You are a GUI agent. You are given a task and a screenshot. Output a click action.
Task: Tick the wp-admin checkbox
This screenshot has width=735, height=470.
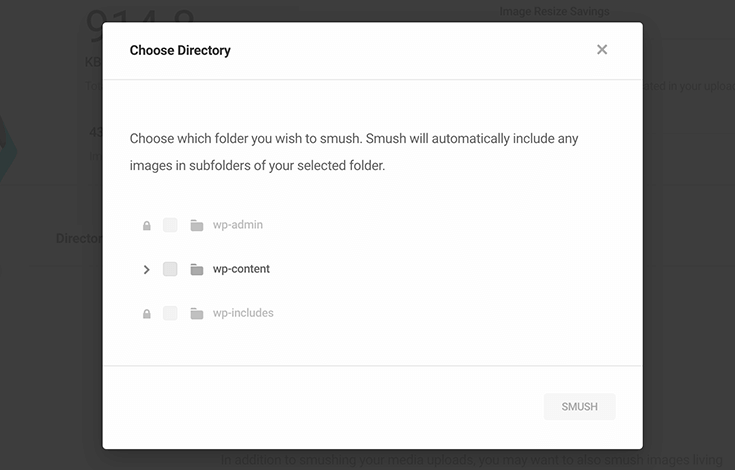(x=170, y=225)
